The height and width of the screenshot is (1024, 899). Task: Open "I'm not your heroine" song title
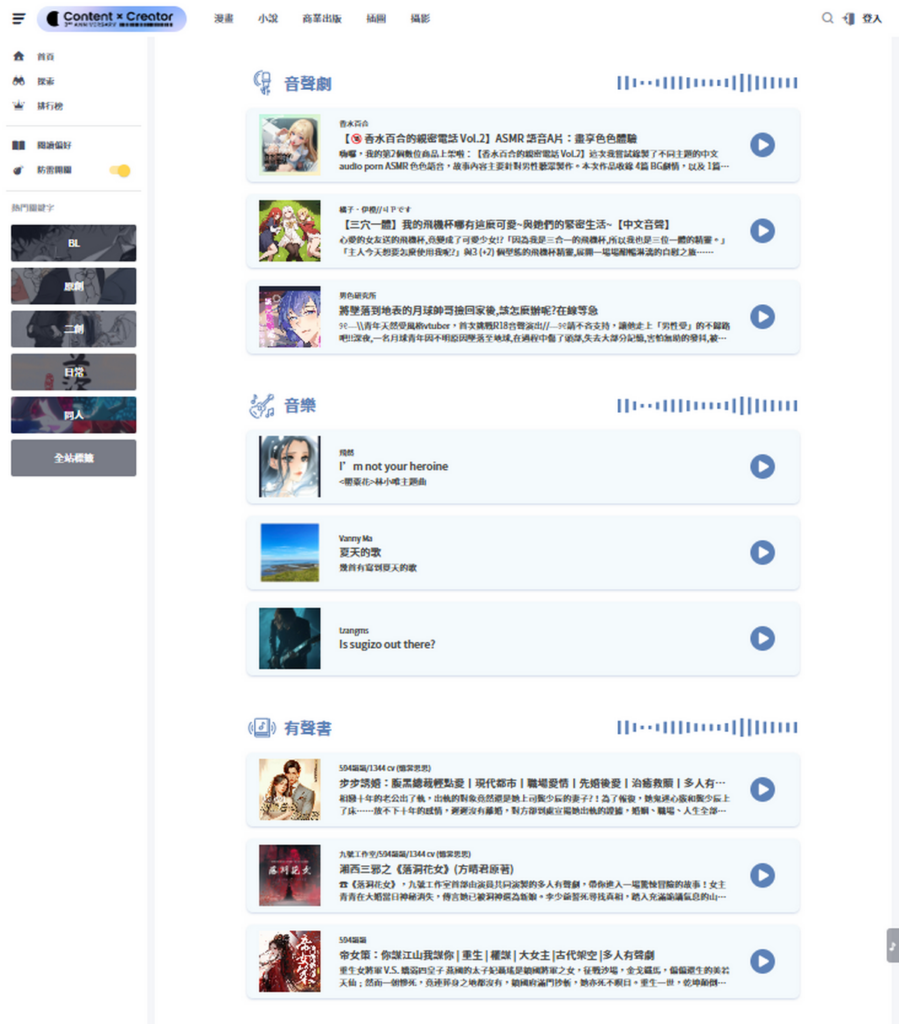[x=393, y=466]
